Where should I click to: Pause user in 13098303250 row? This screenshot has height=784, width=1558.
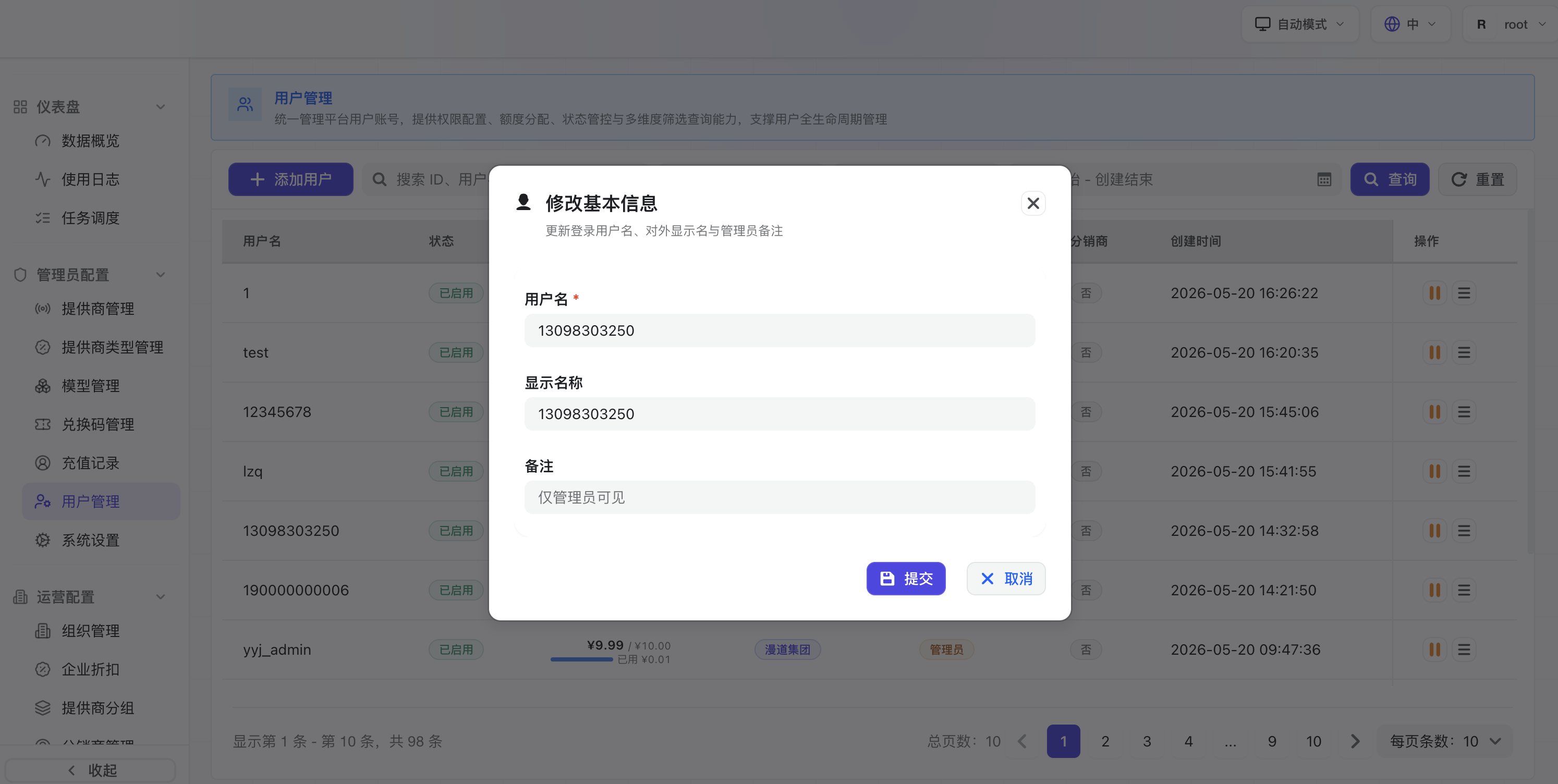(1434, 531)
